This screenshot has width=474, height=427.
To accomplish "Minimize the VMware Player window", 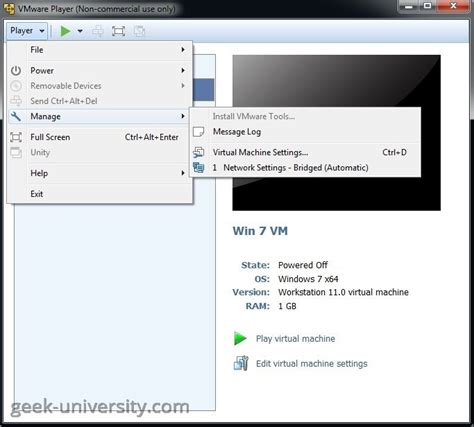I will point(409,6).
